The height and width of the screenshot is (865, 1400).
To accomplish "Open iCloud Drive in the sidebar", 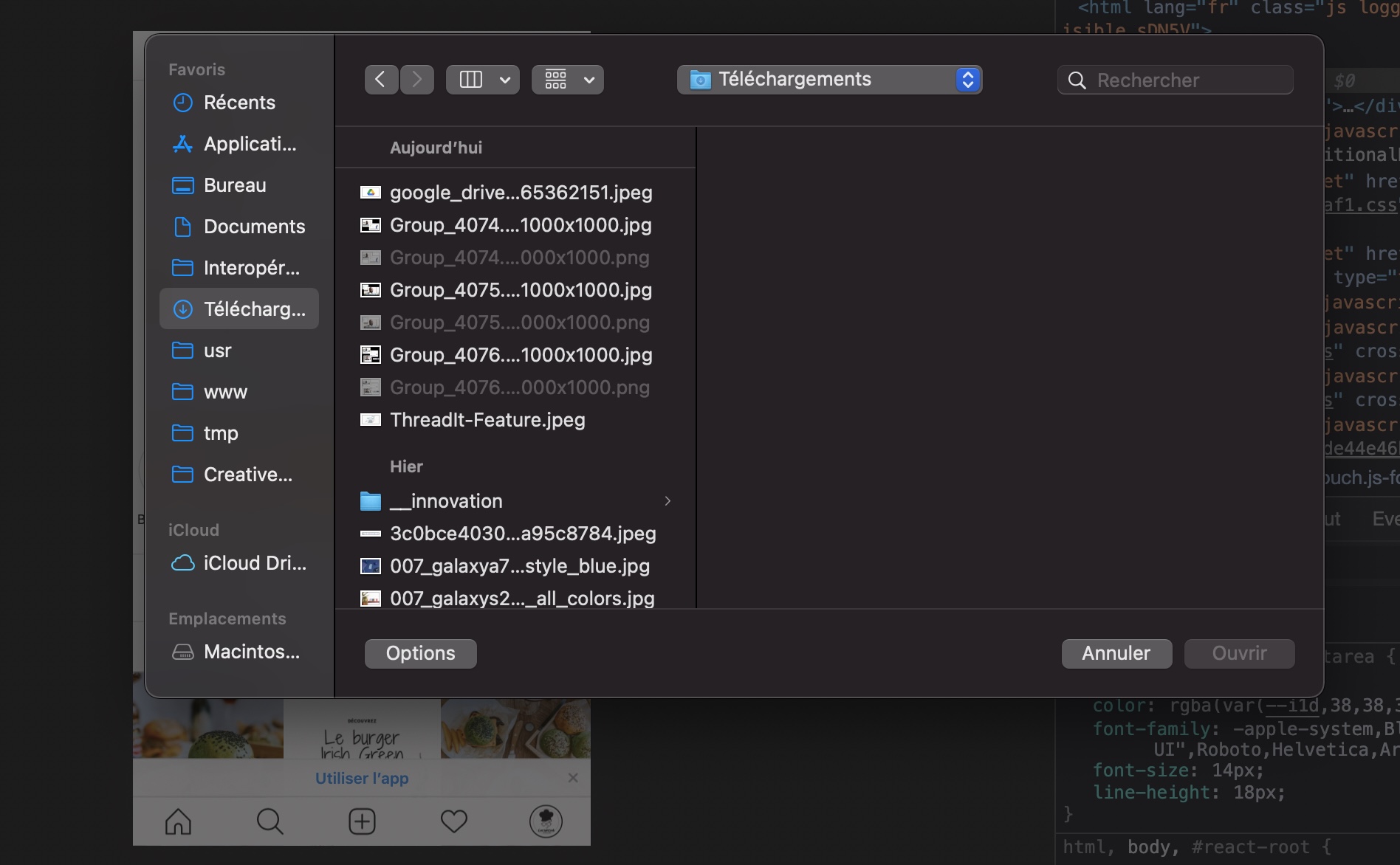I will (x=253, y=563).
